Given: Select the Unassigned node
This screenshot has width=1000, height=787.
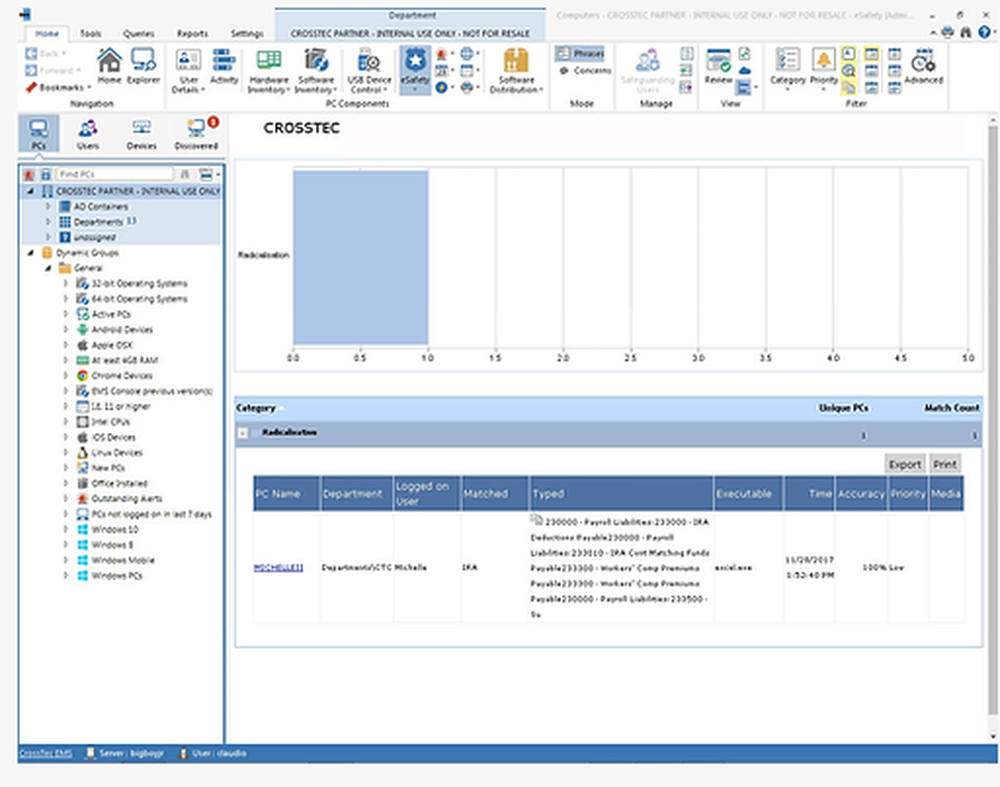Looking at the screenshot, I should (x=94, y=237).
